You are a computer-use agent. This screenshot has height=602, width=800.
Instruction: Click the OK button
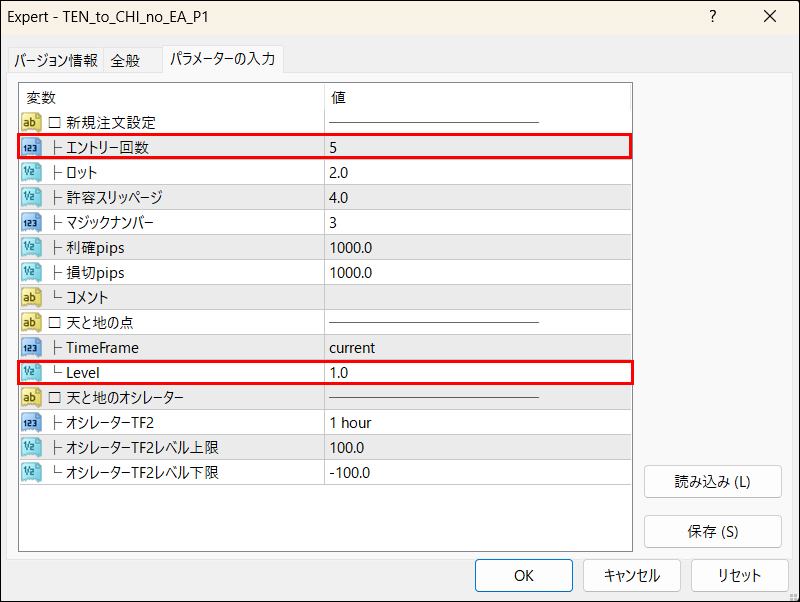tap(523, 575)
